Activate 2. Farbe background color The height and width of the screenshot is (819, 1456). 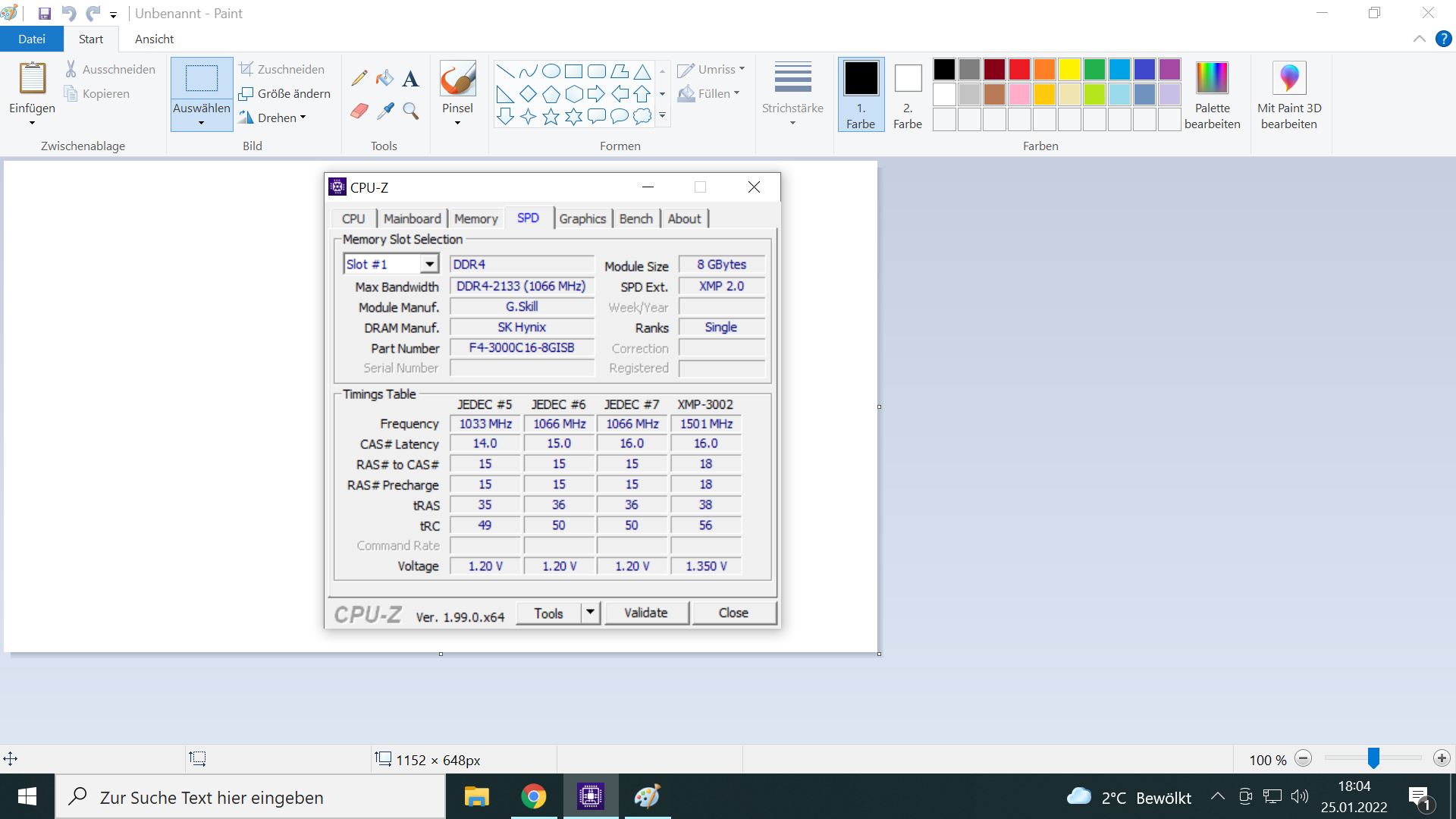coord(908,95)
